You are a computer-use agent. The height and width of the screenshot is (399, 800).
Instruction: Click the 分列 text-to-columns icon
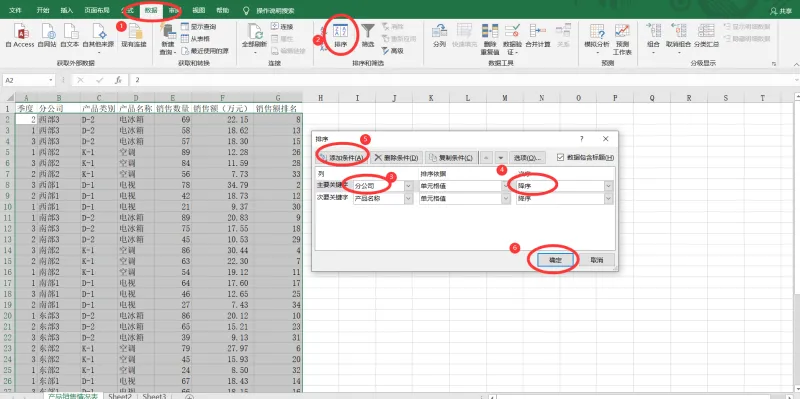tap(439, 36)
